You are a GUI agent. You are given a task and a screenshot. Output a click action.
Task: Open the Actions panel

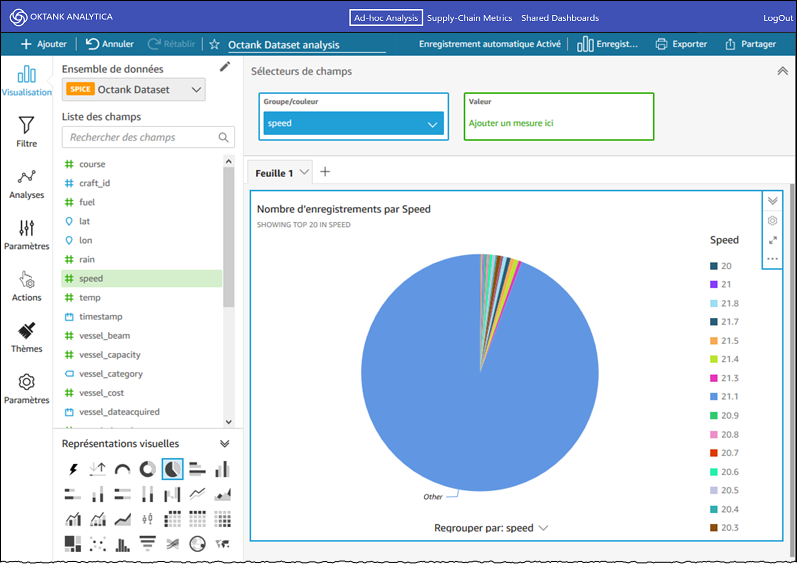pyautogui.click(x=26, y=287)
